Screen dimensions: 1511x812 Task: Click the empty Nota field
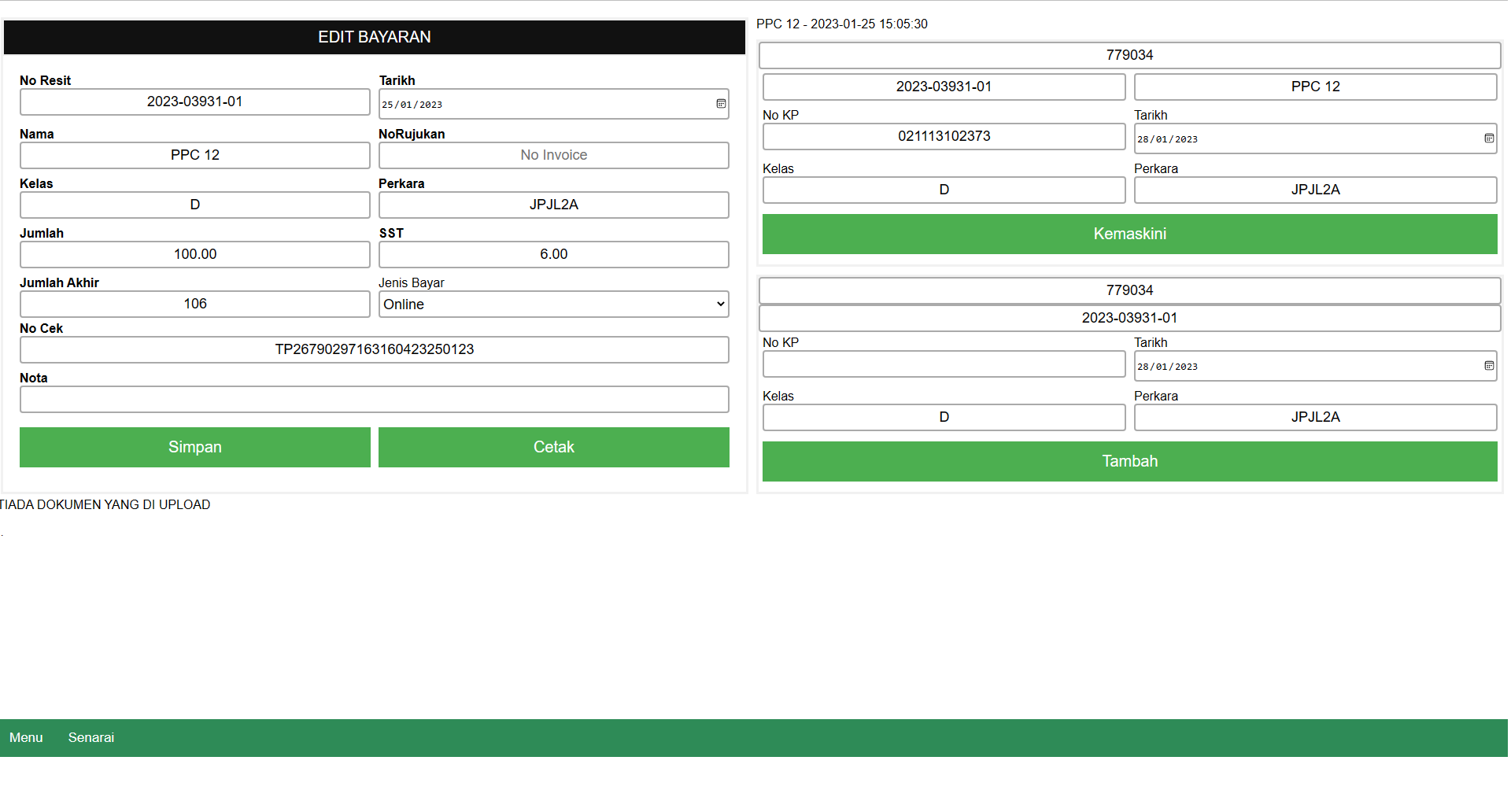click(374, 400)
